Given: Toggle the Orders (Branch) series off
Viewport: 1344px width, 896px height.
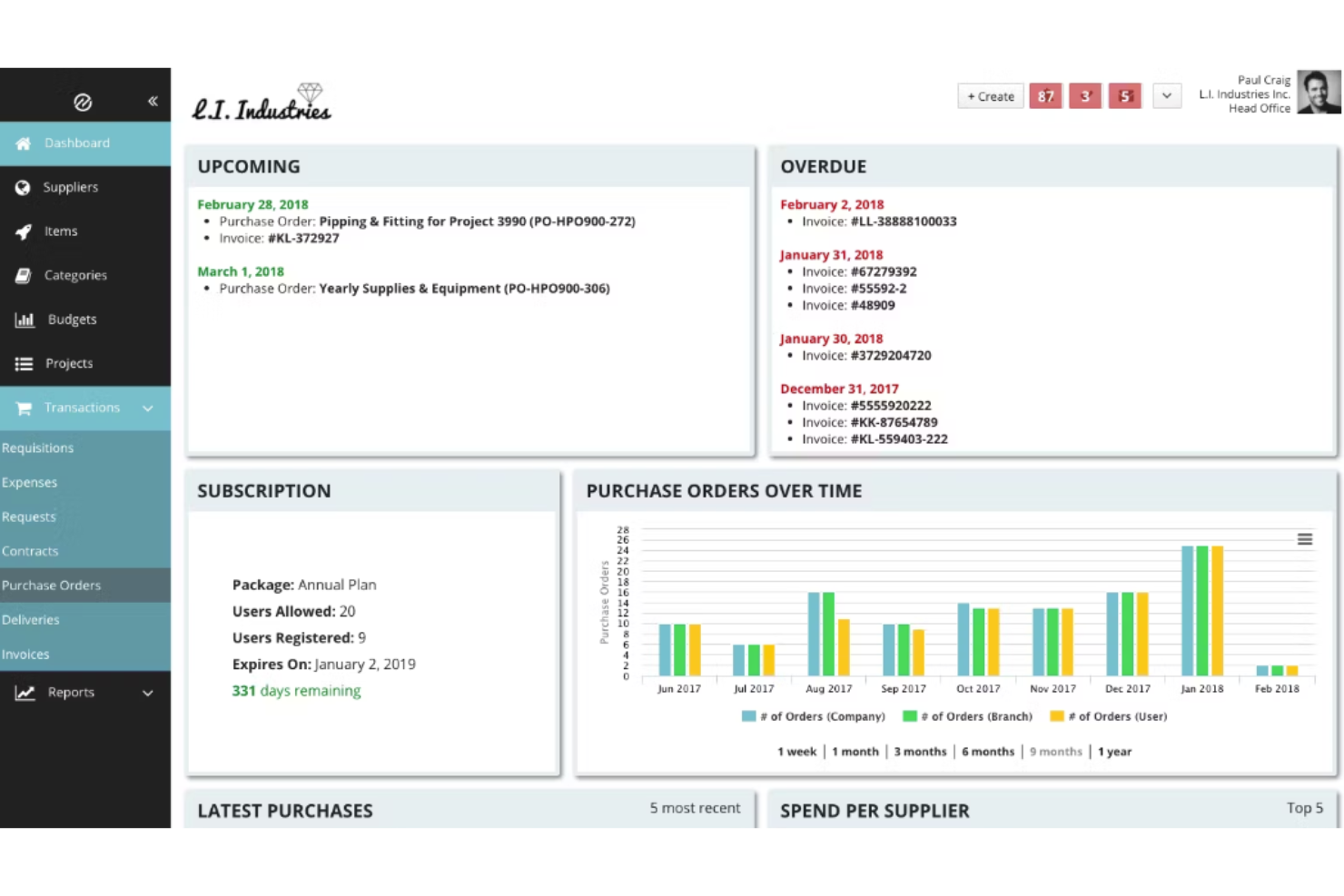Looking at the screenshot, I should pos(967,716).
